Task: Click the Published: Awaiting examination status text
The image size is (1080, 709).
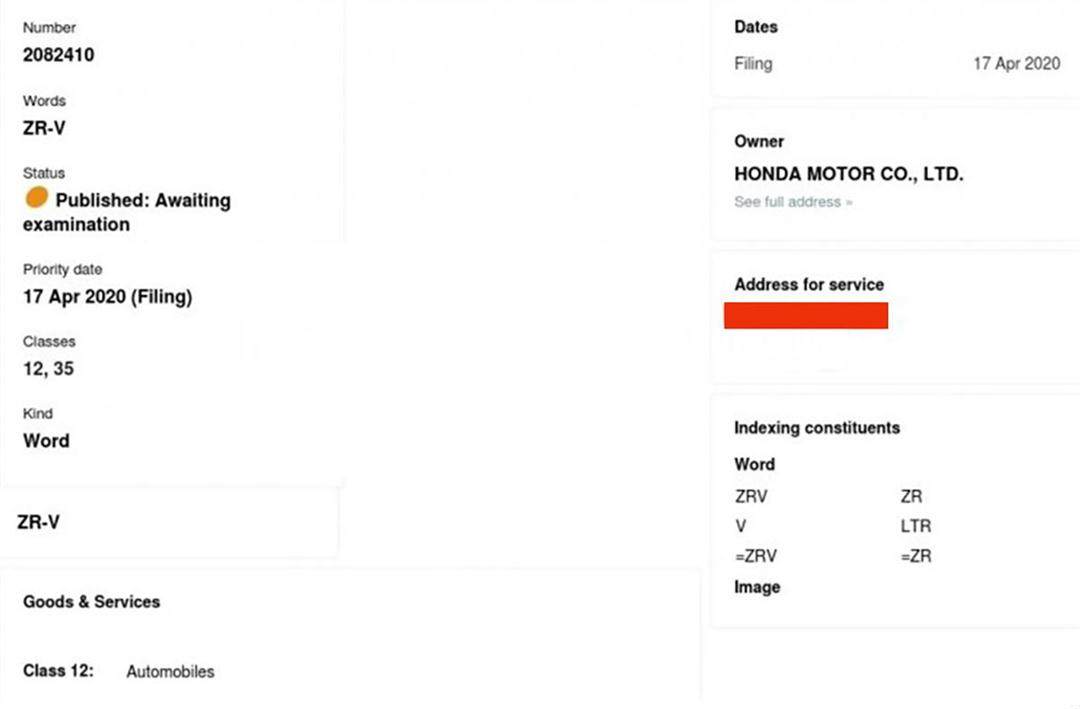Action: [x=142, y=201]
